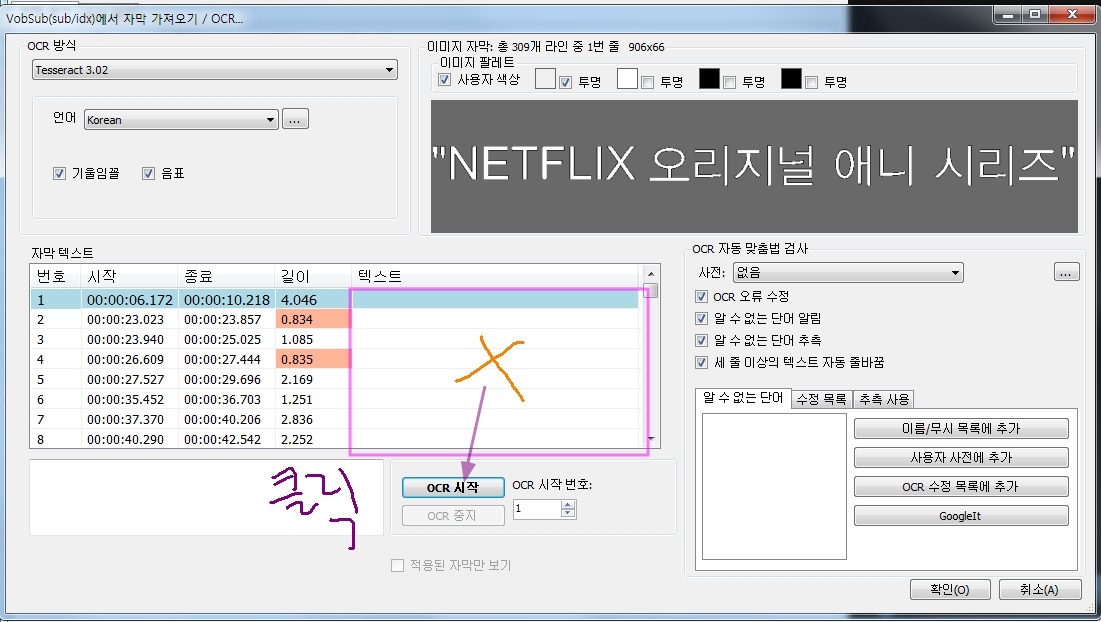
Task: Click the fourth black palette swatch
Action: pyautogui.click(x=791, y=79)
